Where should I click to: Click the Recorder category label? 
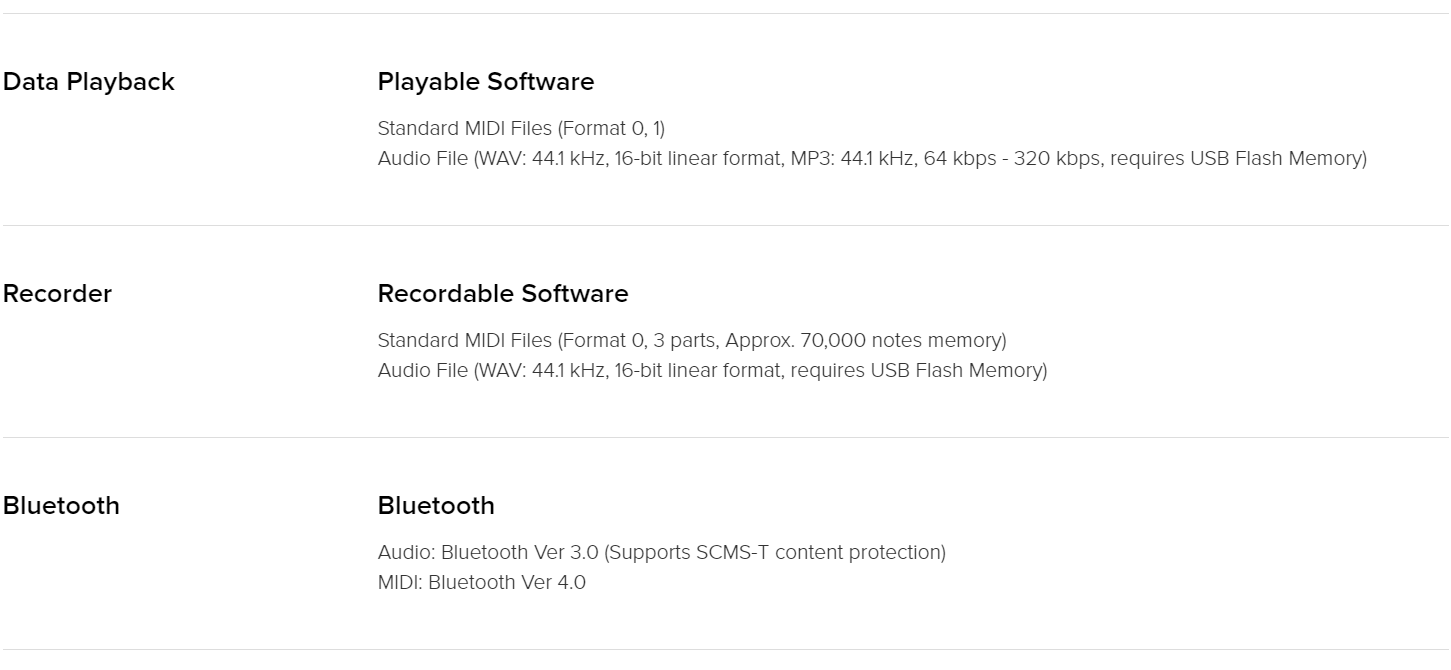(x=57, y=294)
